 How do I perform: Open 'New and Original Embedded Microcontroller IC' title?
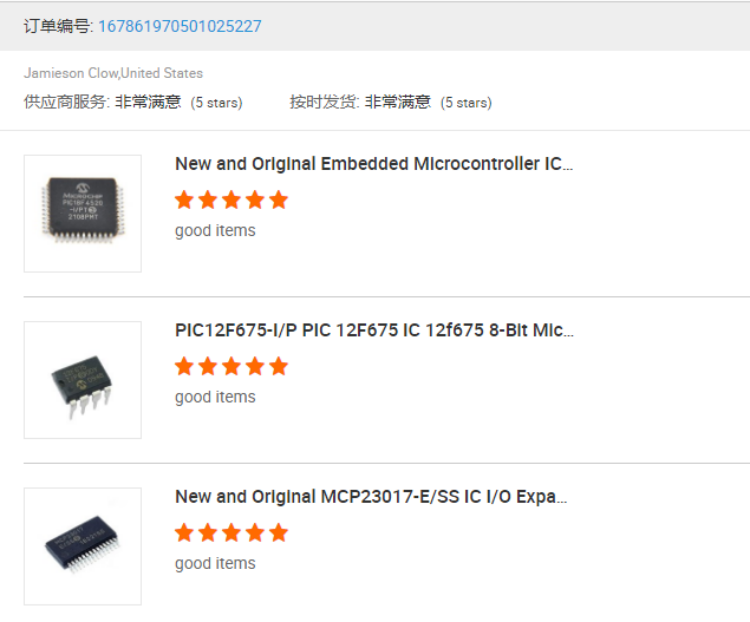pos(374,164)
